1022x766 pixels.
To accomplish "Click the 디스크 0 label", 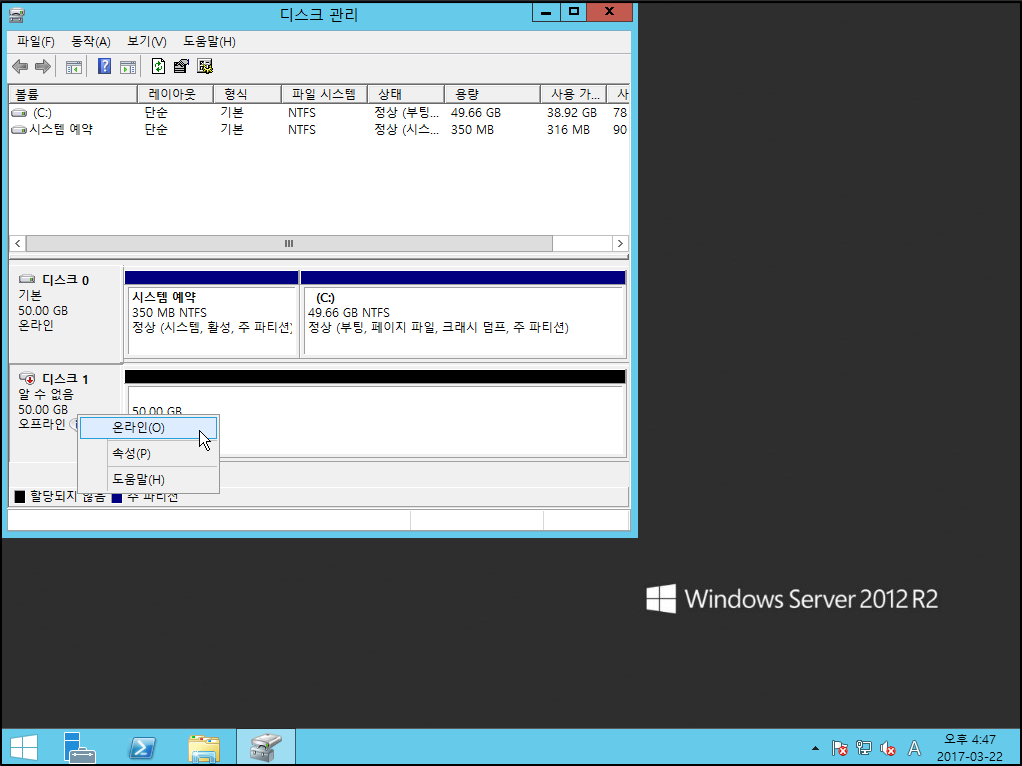I will [x=66, y=280].
